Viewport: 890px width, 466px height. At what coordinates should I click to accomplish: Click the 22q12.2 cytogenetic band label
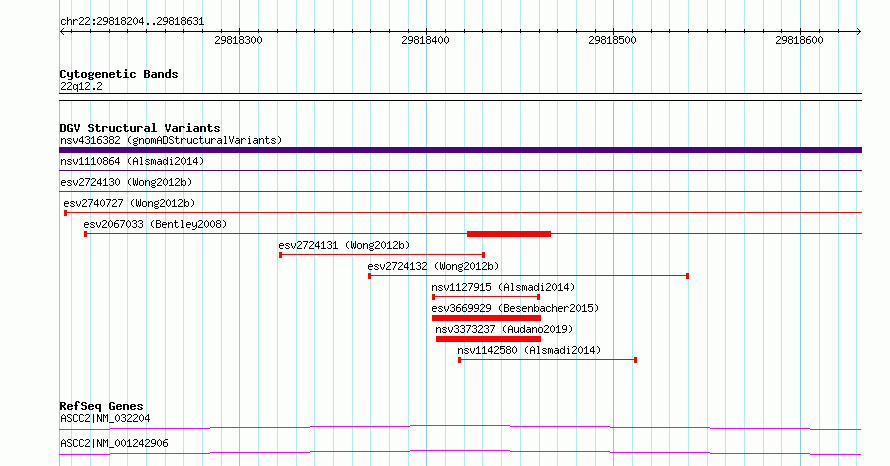point(81,86)
